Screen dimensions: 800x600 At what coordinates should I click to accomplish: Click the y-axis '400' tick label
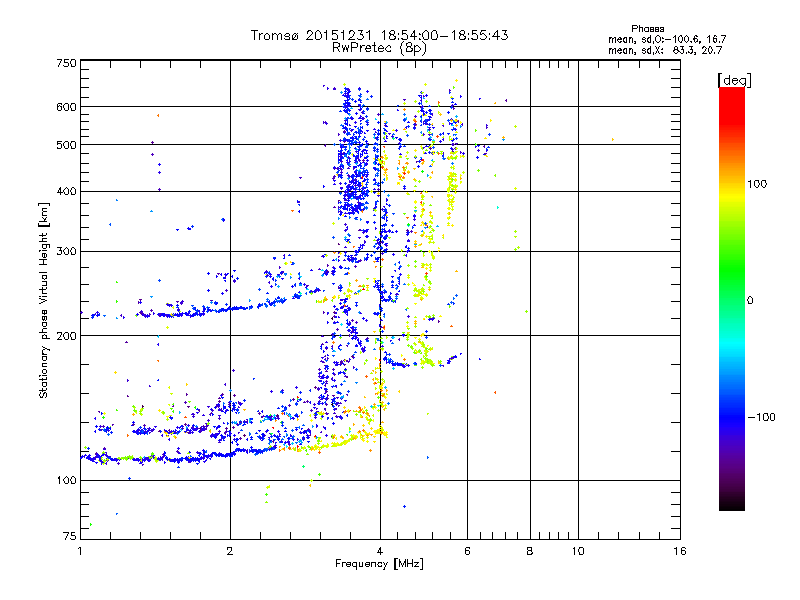coord(66,191)
